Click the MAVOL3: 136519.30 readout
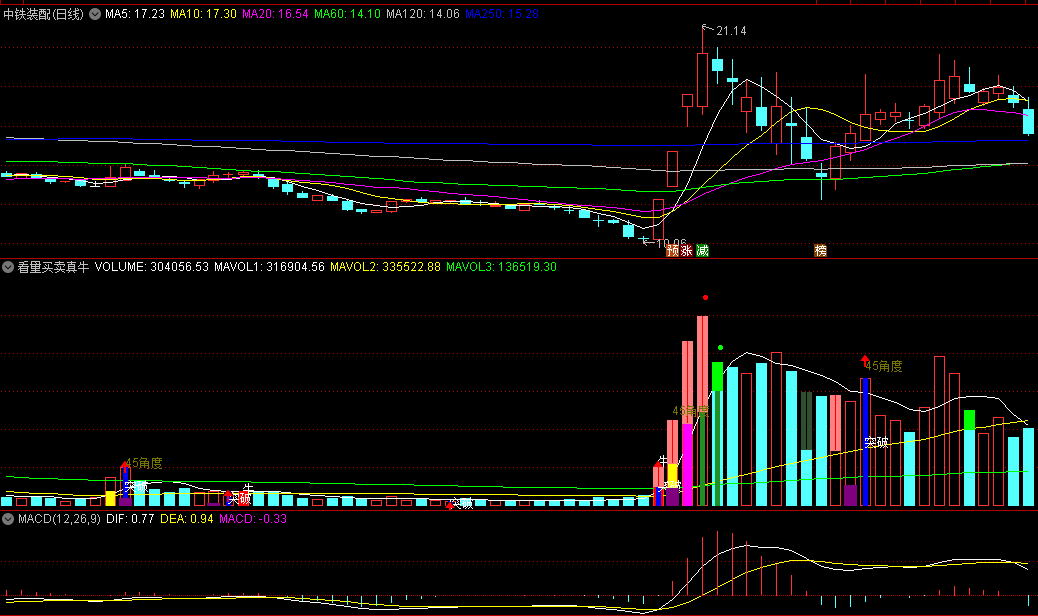1038x616 pixels. pos(501,267)
